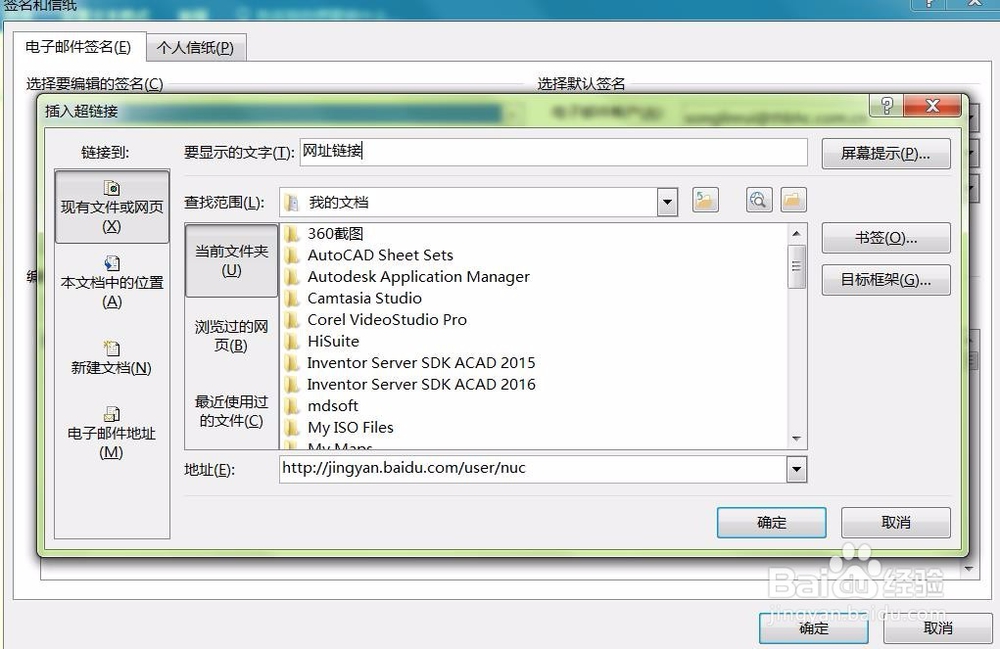Screen dimensions: 1000x649
Task: Click the ScreenTip button (屏幕提示)
Action: point(886,154)
